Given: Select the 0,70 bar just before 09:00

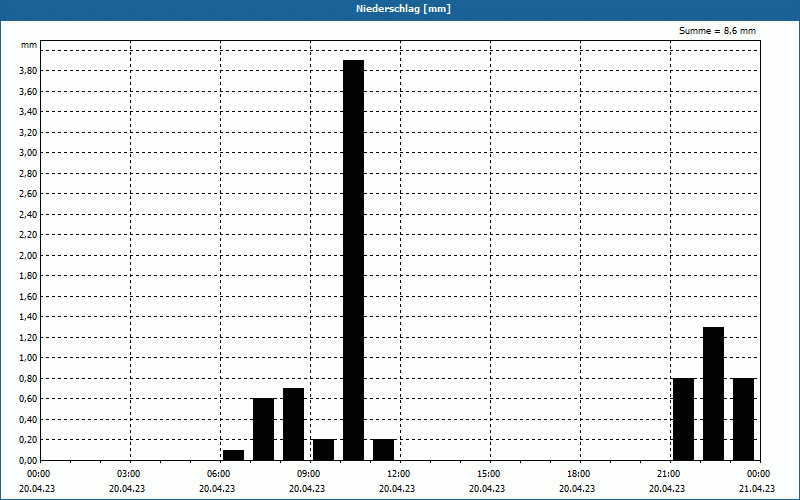Looking at the screenshot, I should [293, 424].
